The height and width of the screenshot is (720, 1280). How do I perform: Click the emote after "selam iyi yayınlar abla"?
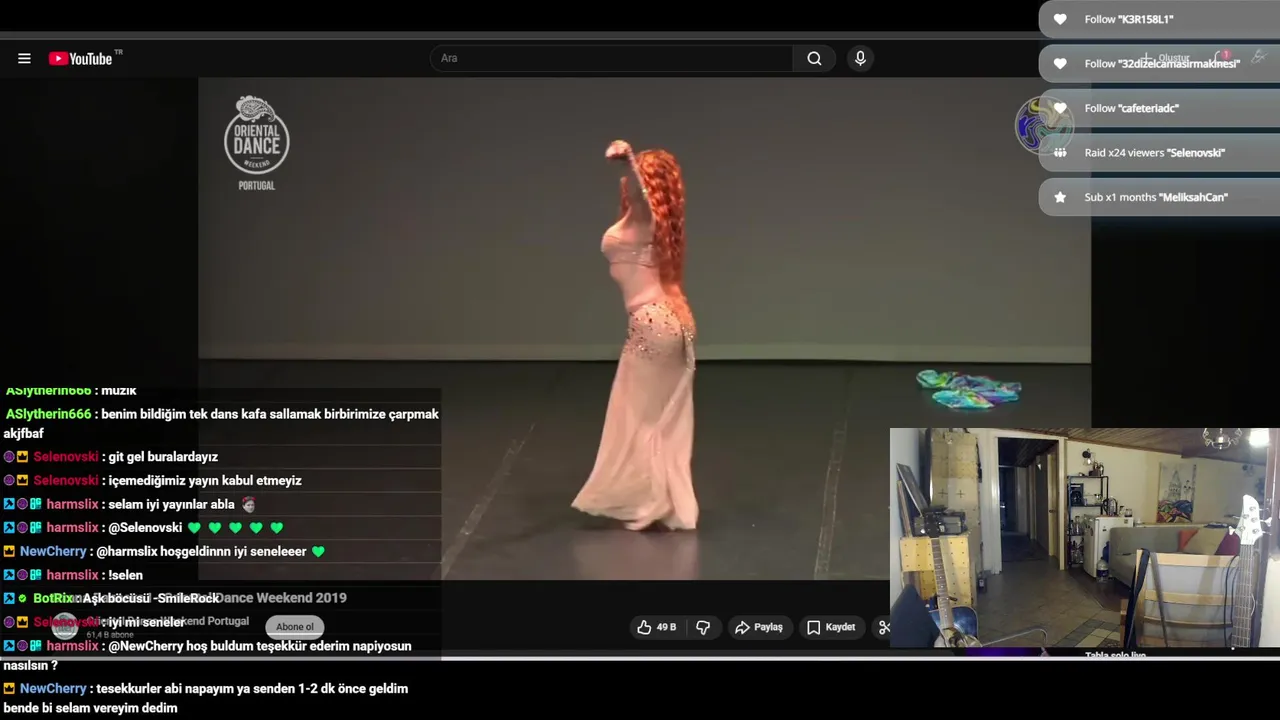(x=248, y=505)
